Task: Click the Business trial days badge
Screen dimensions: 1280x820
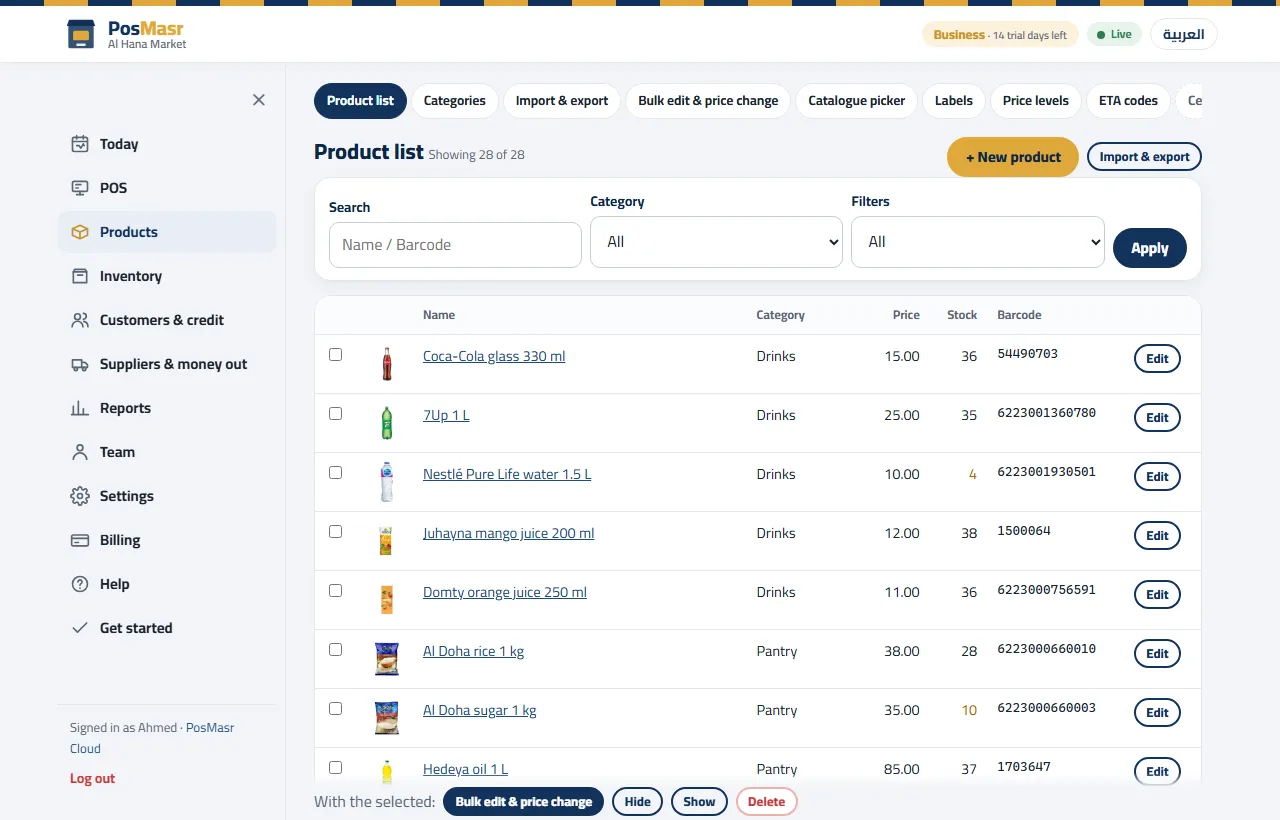Action: click(1000, 35)
